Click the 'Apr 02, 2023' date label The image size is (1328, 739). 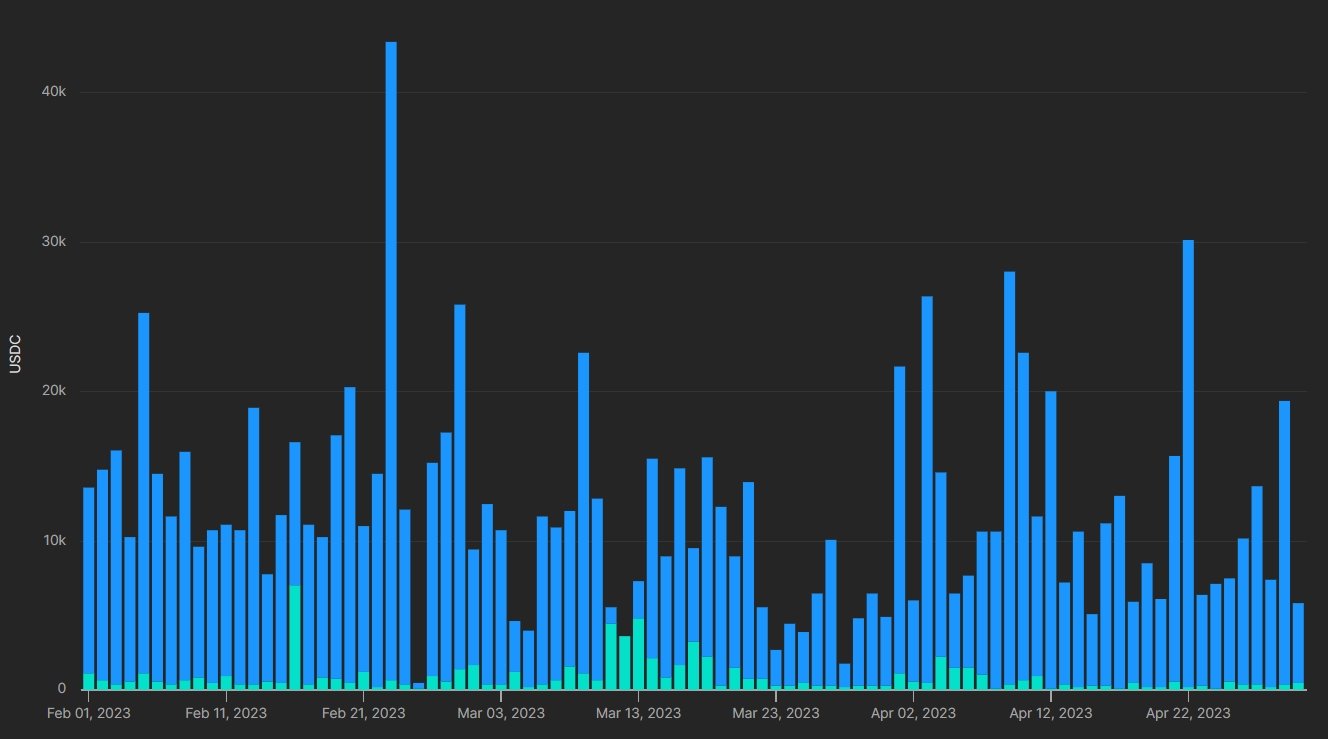tap(912, 713)
